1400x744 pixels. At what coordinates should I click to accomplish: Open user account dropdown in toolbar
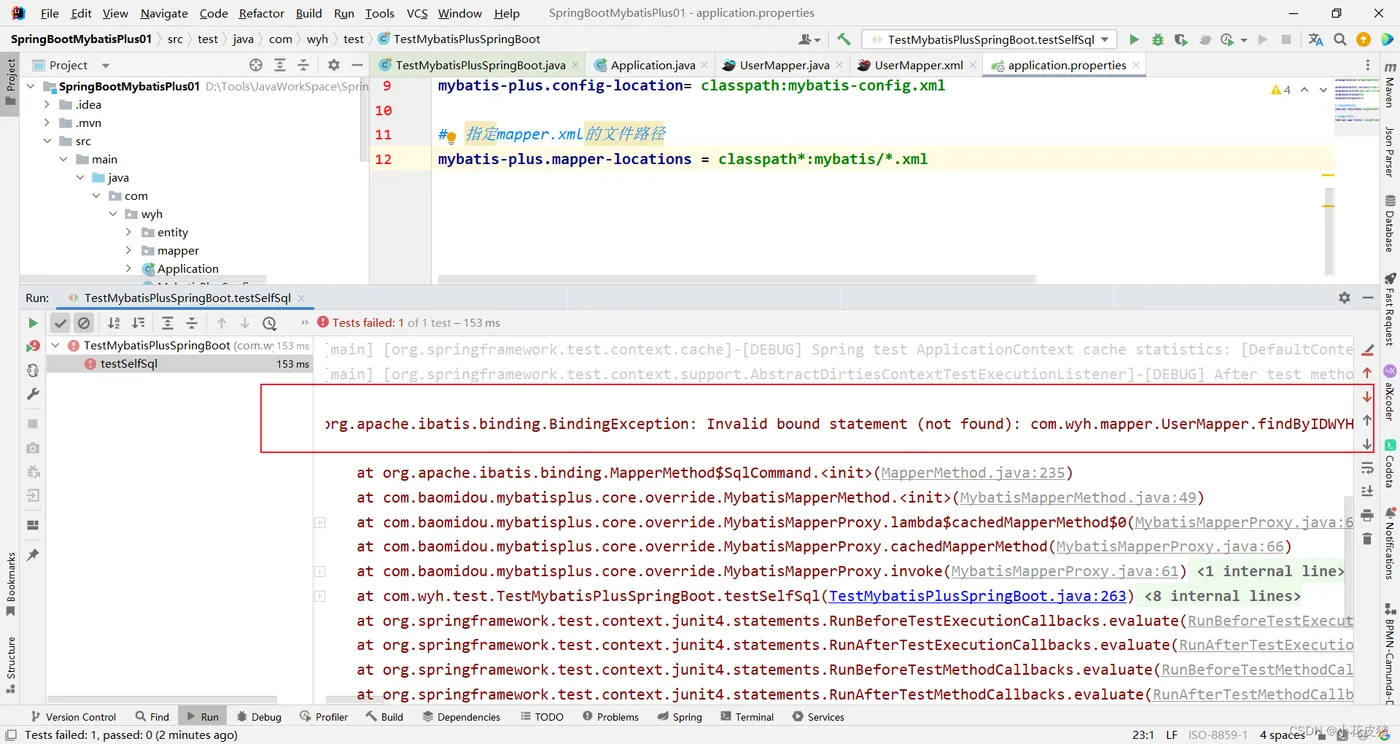pos(810,40)
